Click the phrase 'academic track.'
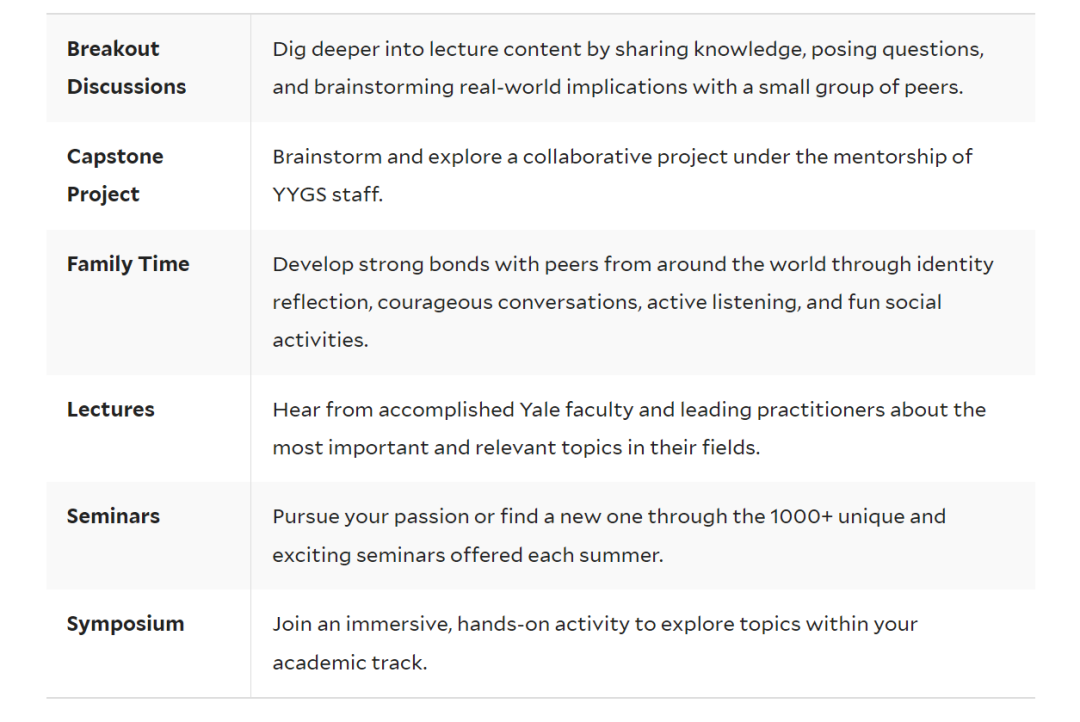Viewport: 1080px width, 722px height. tap(350, 662)
